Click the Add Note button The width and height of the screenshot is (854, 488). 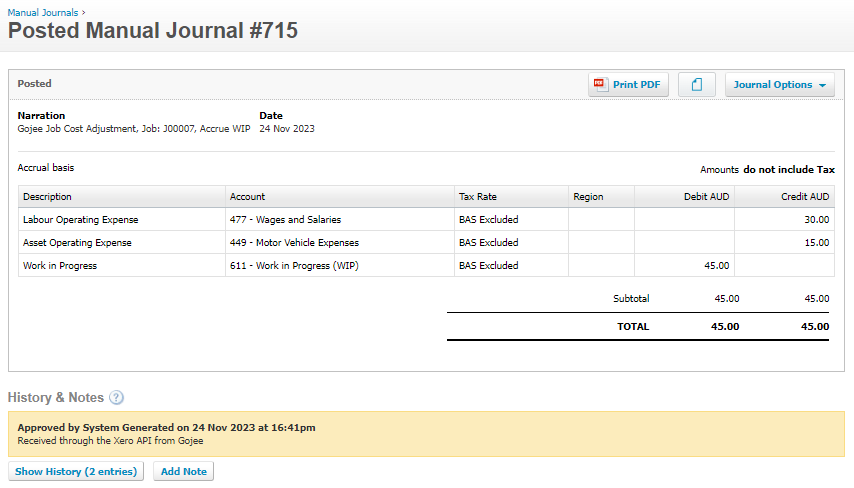(x=184, y=471)
